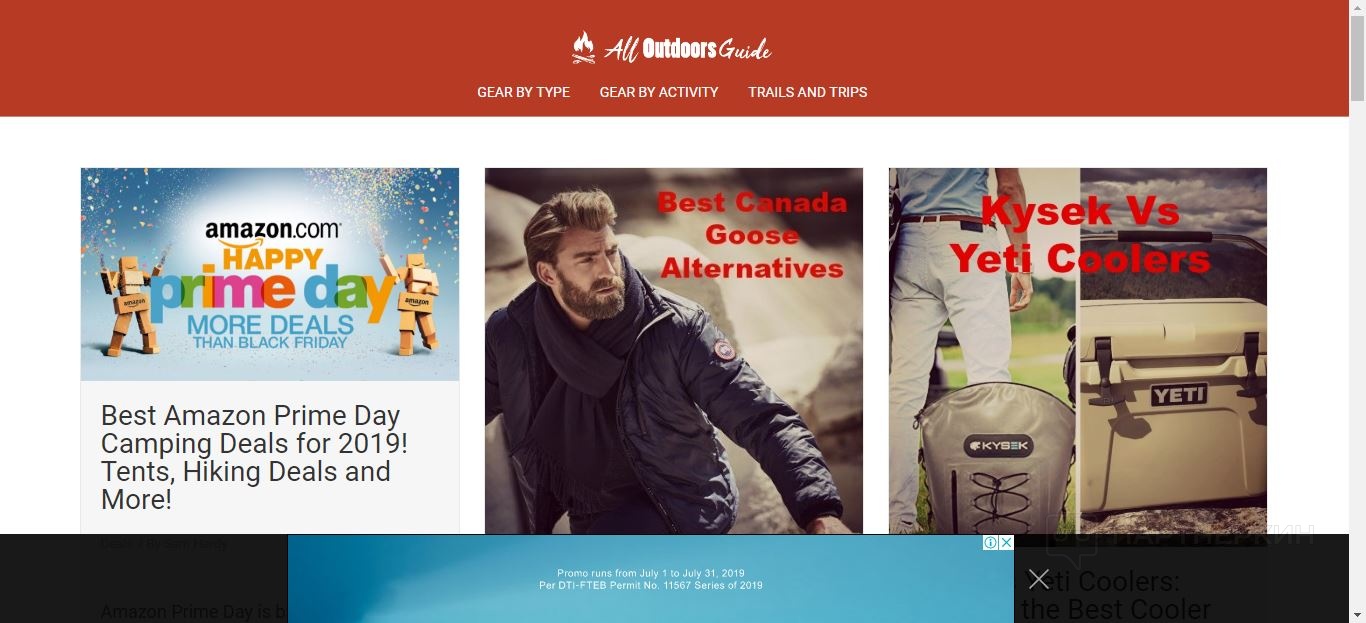Screen dimensions: 1366x623
Task: Click the campfire flame logo icon
Action: (x=584, y=47)
